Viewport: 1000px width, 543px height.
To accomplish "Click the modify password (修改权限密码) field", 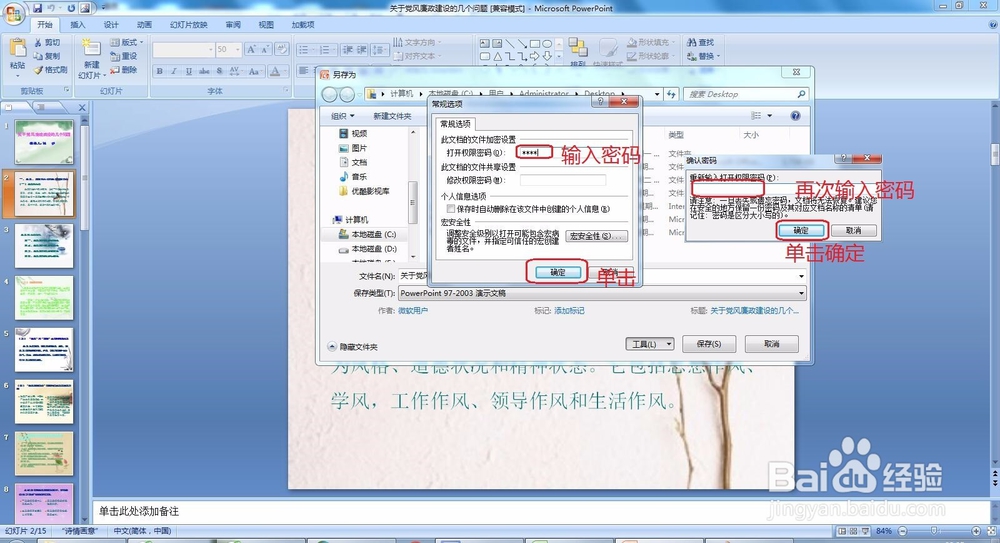I will [x=562, y=181].
